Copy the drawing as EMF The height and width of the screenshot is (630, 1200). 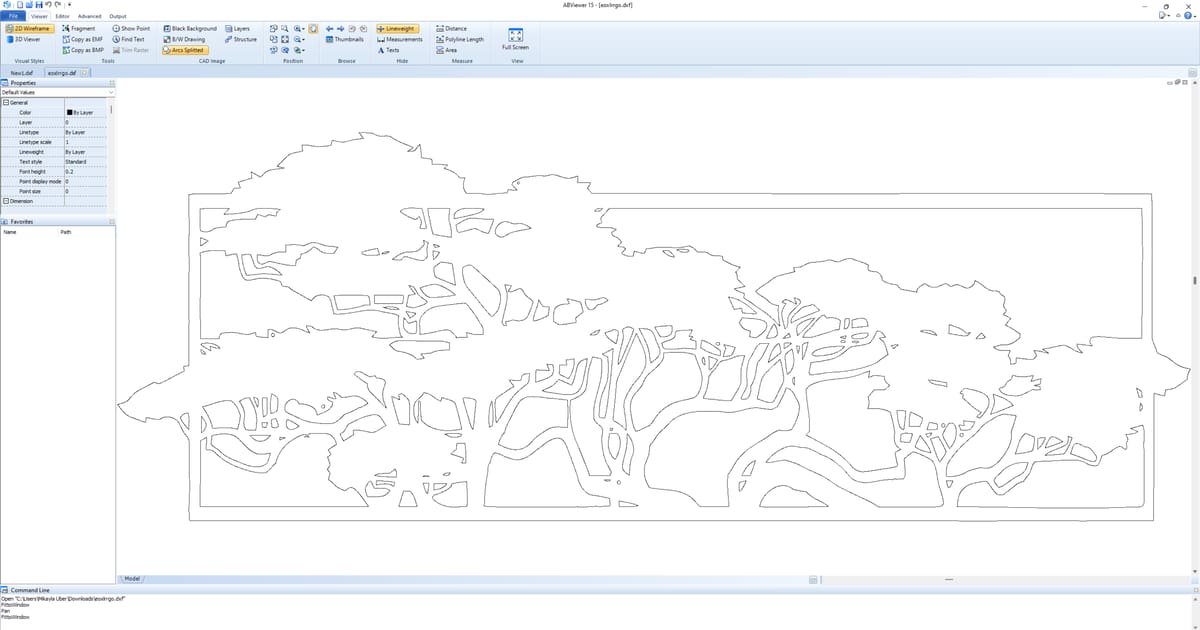[83, 39]
